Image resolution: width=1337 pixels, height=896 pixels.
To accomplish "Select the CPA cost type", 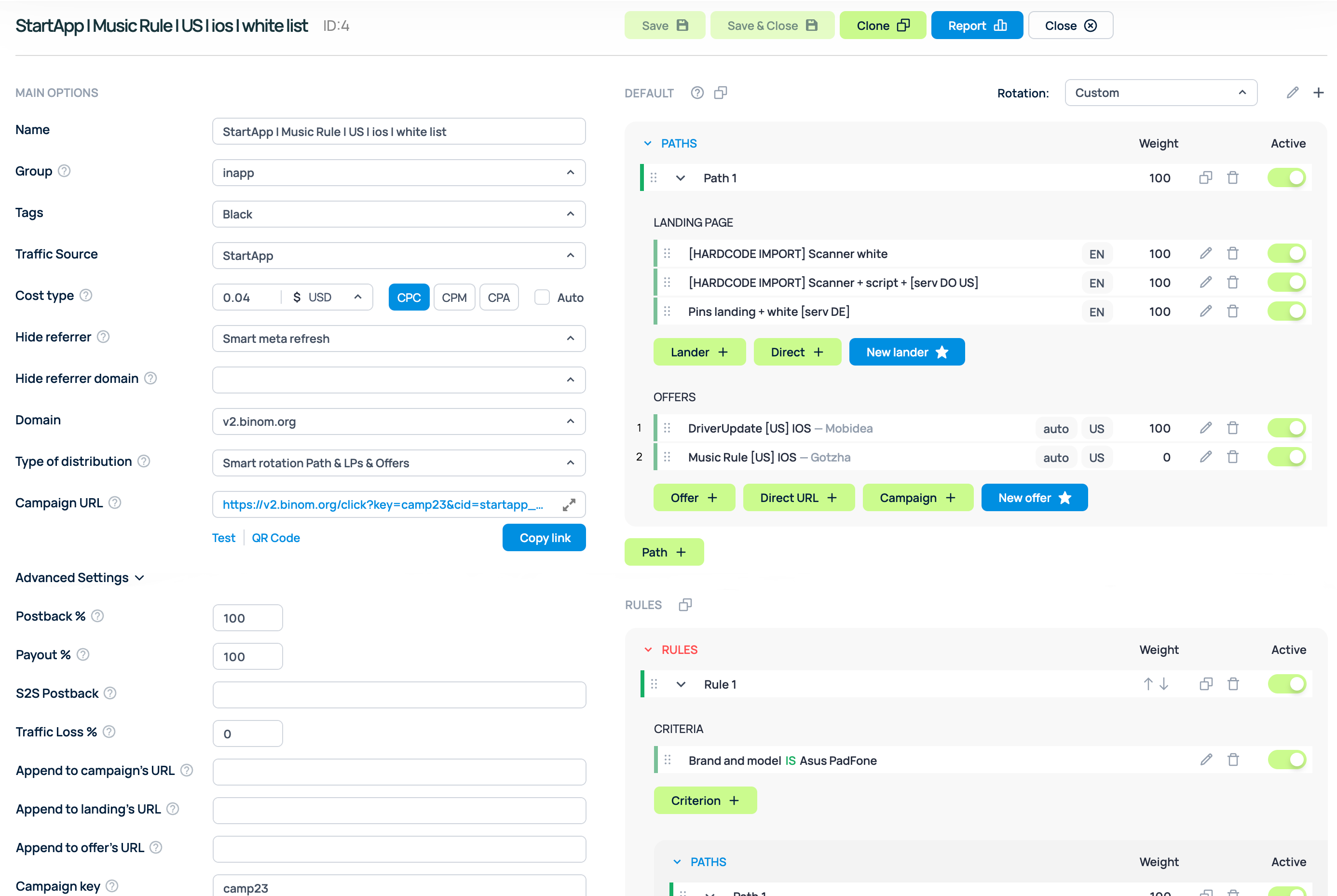I will (x=498, y=297).
